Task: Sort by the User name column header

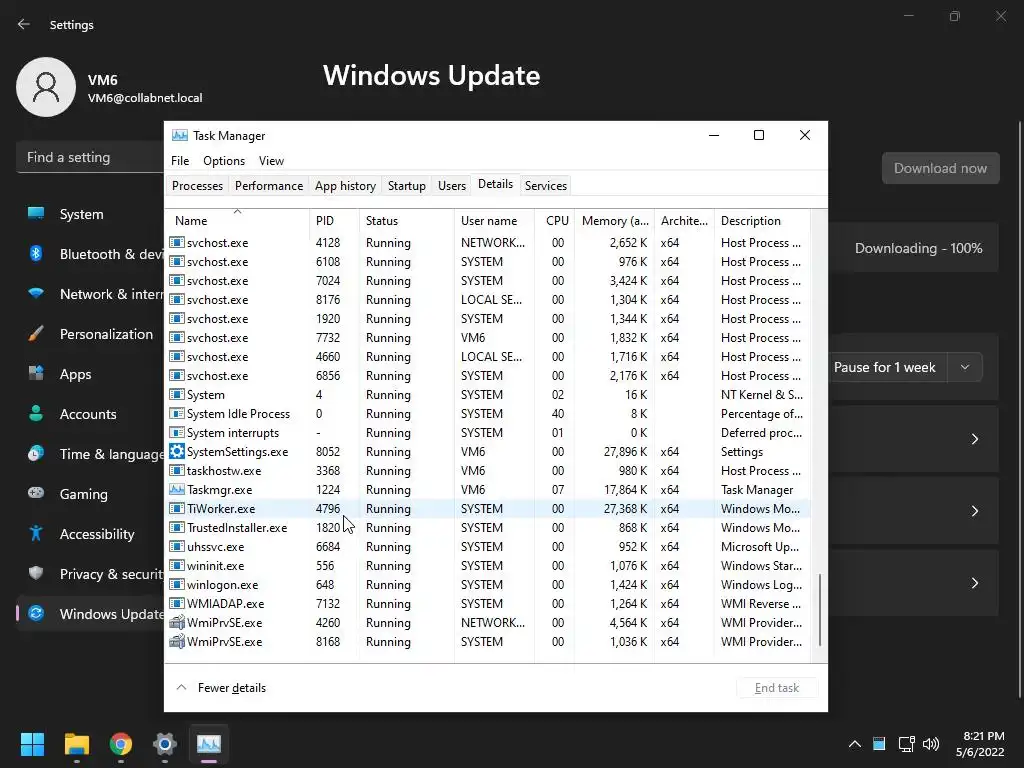Action: pos(494,220)
